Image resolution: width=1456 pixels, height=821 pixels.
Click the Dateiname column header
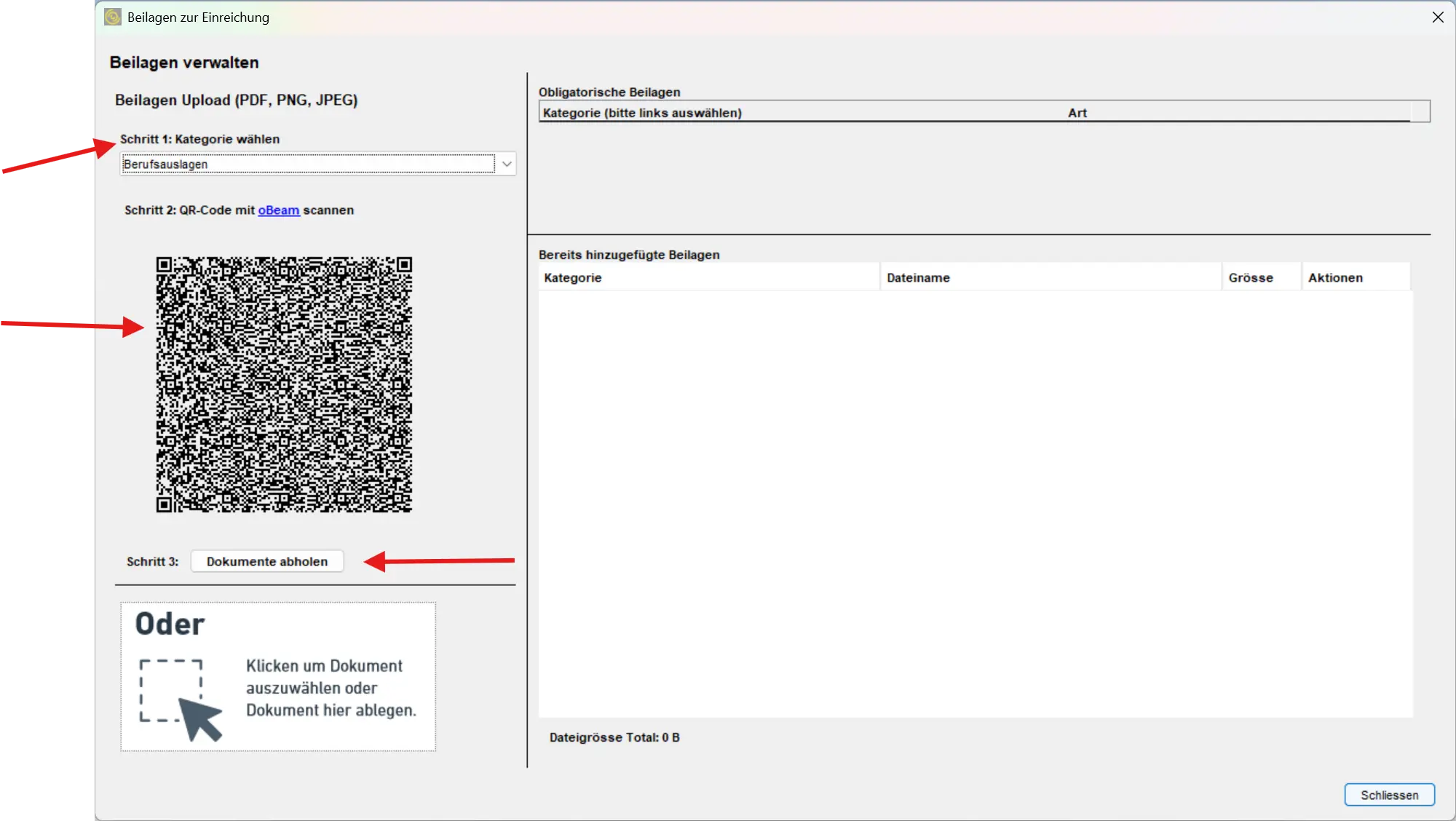pyautogui.click(x=918, y=277)
